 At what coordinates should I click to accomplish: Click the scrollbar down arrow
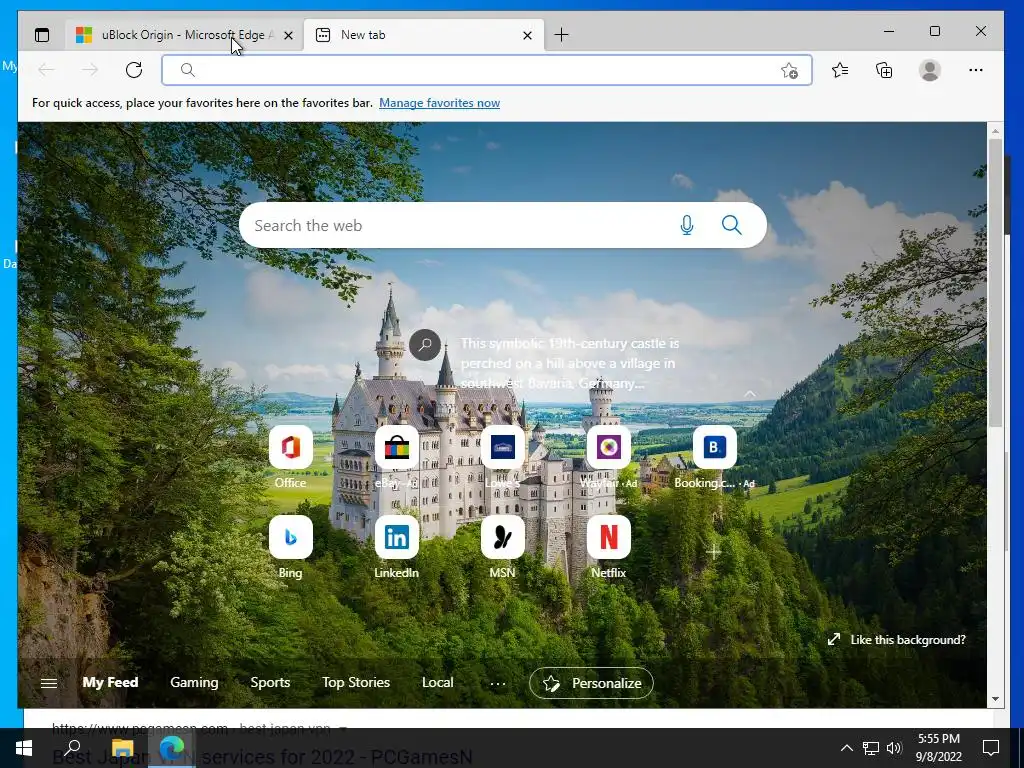(995, 699)
